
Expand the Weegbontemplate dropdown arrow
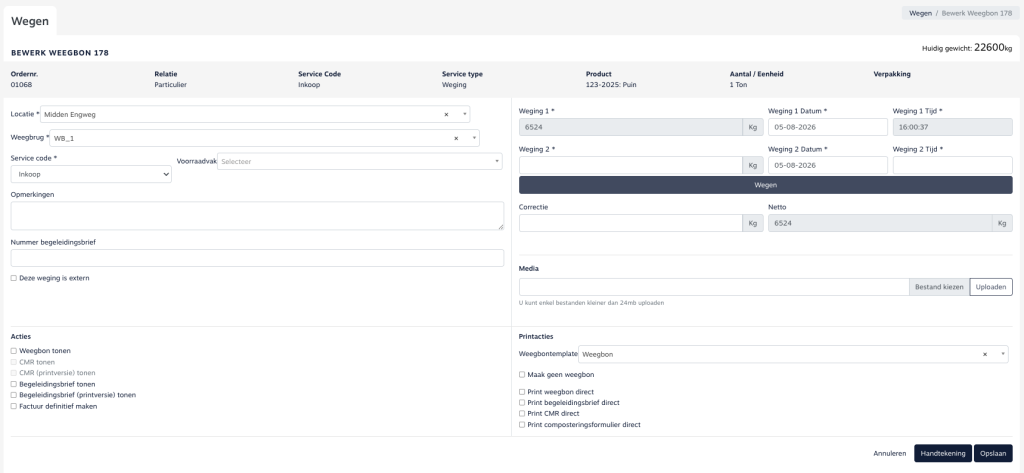click(1002, 354)
